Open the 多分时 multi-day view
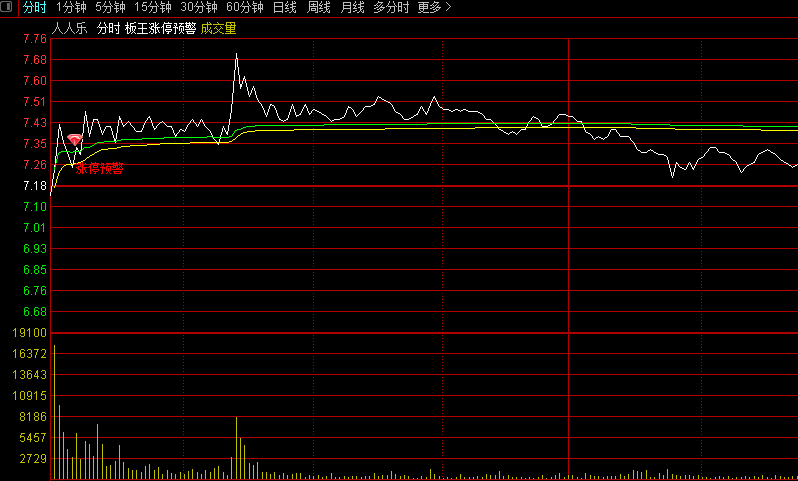This screenshot has width=798, height=481. click(391, 7)
